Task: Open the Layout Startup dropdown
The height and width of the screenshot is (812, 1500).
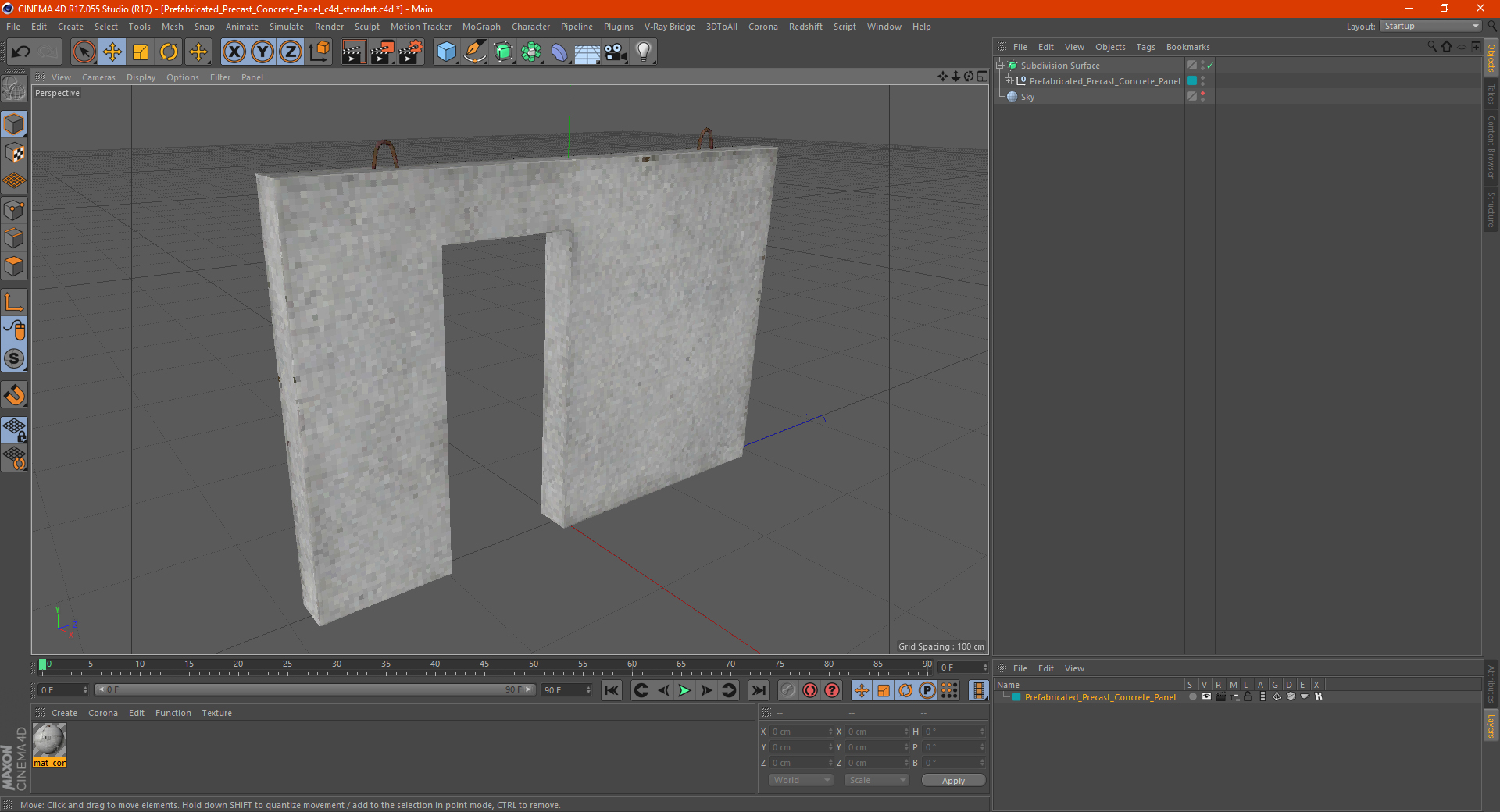Action: pyautogui.click(x=1430, y=26)
